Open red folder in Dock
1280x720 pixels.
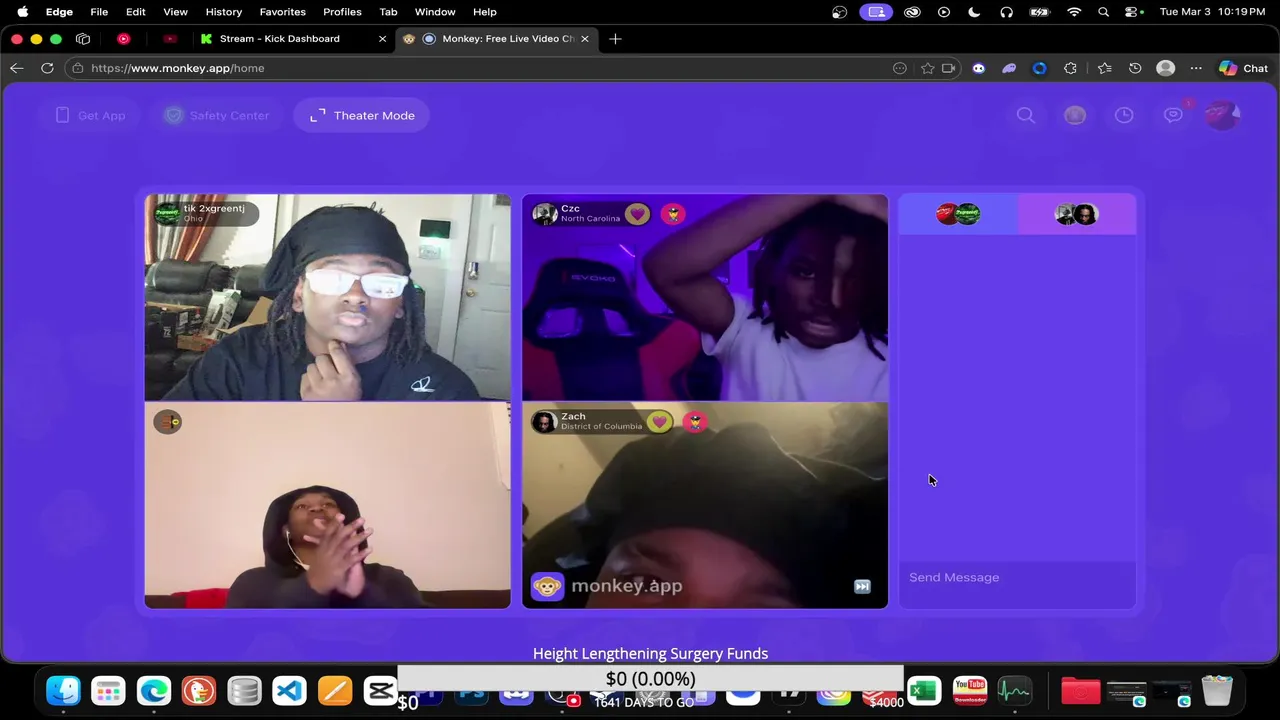(x=1081, y=691)
